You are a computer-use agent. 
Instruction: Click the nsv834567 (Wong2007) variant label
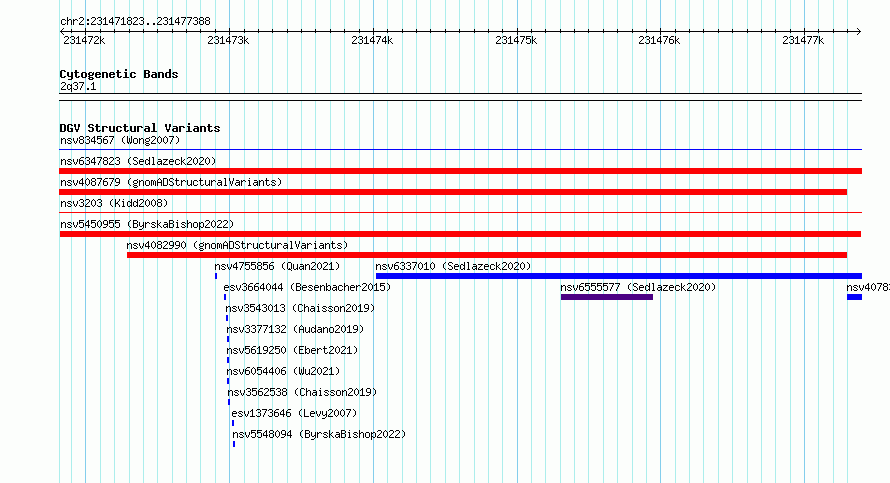[x=120, y=140]
